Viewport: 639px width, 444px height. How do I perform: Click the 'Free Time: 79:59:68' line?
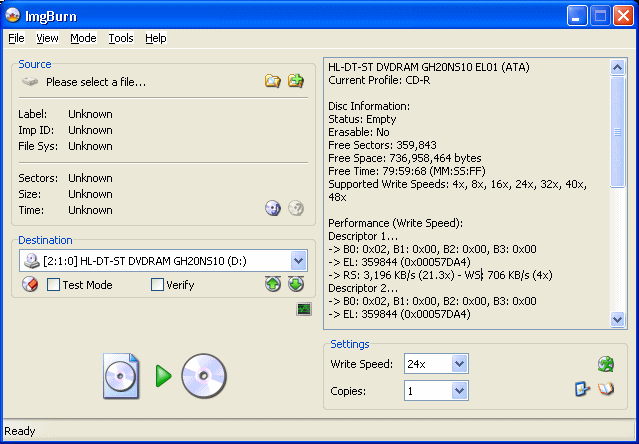[407, 171]
